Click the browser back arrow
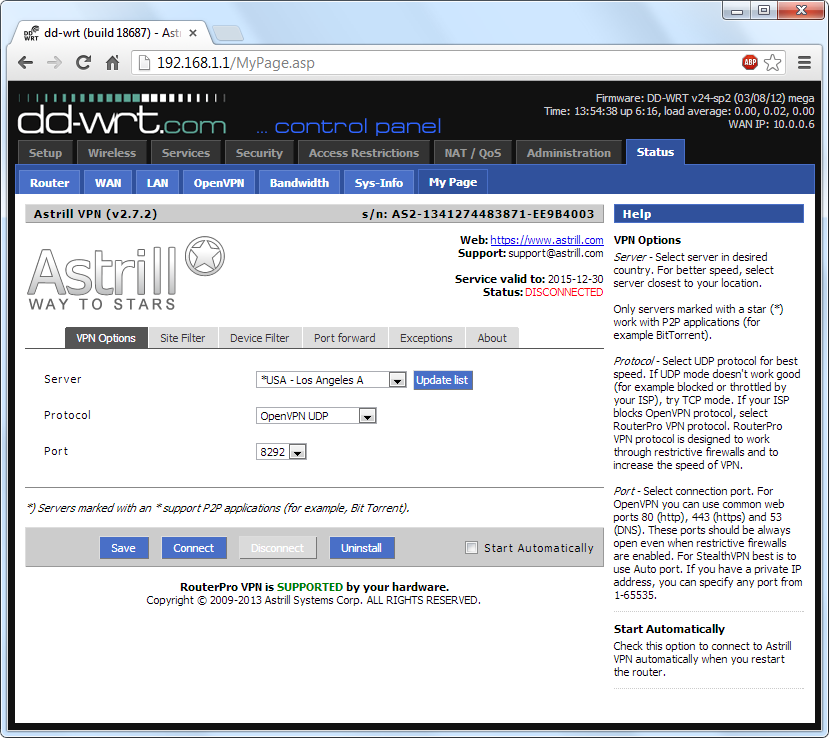Screen dimensions: 829x738 [25, 63]
